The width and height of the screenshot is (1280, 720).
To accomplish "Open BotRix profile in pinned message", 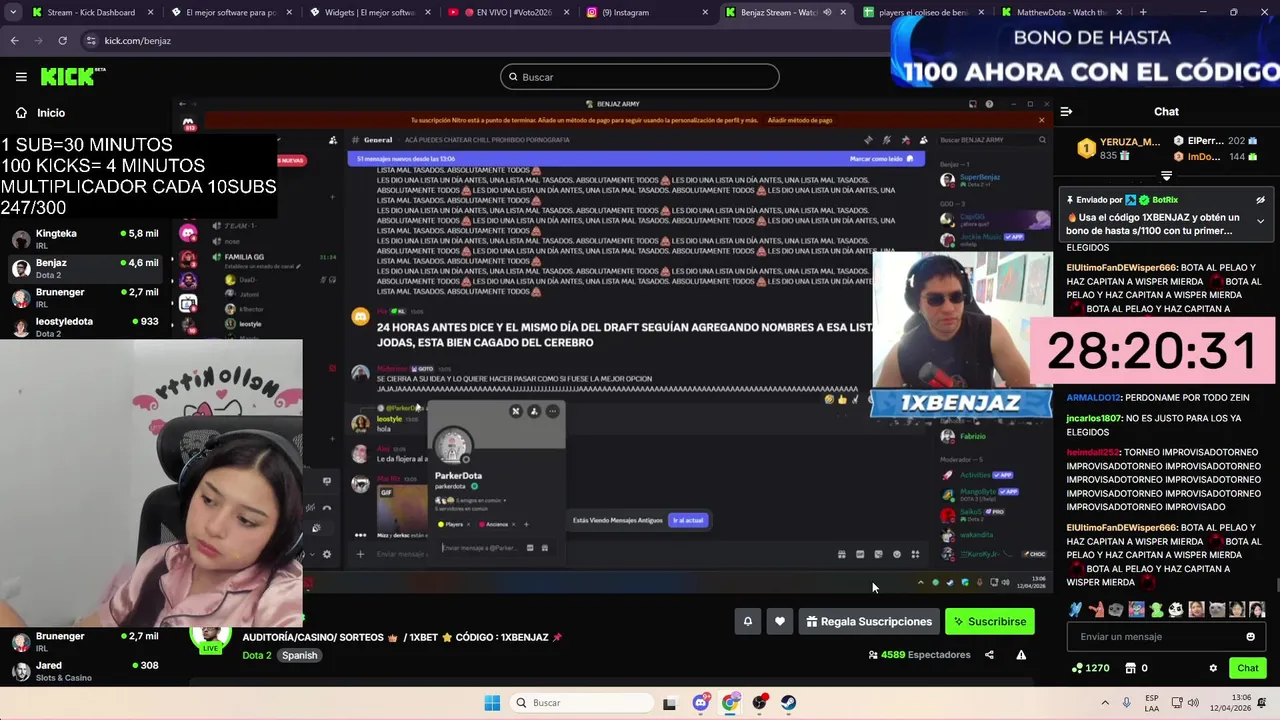I will [1165, 200].
